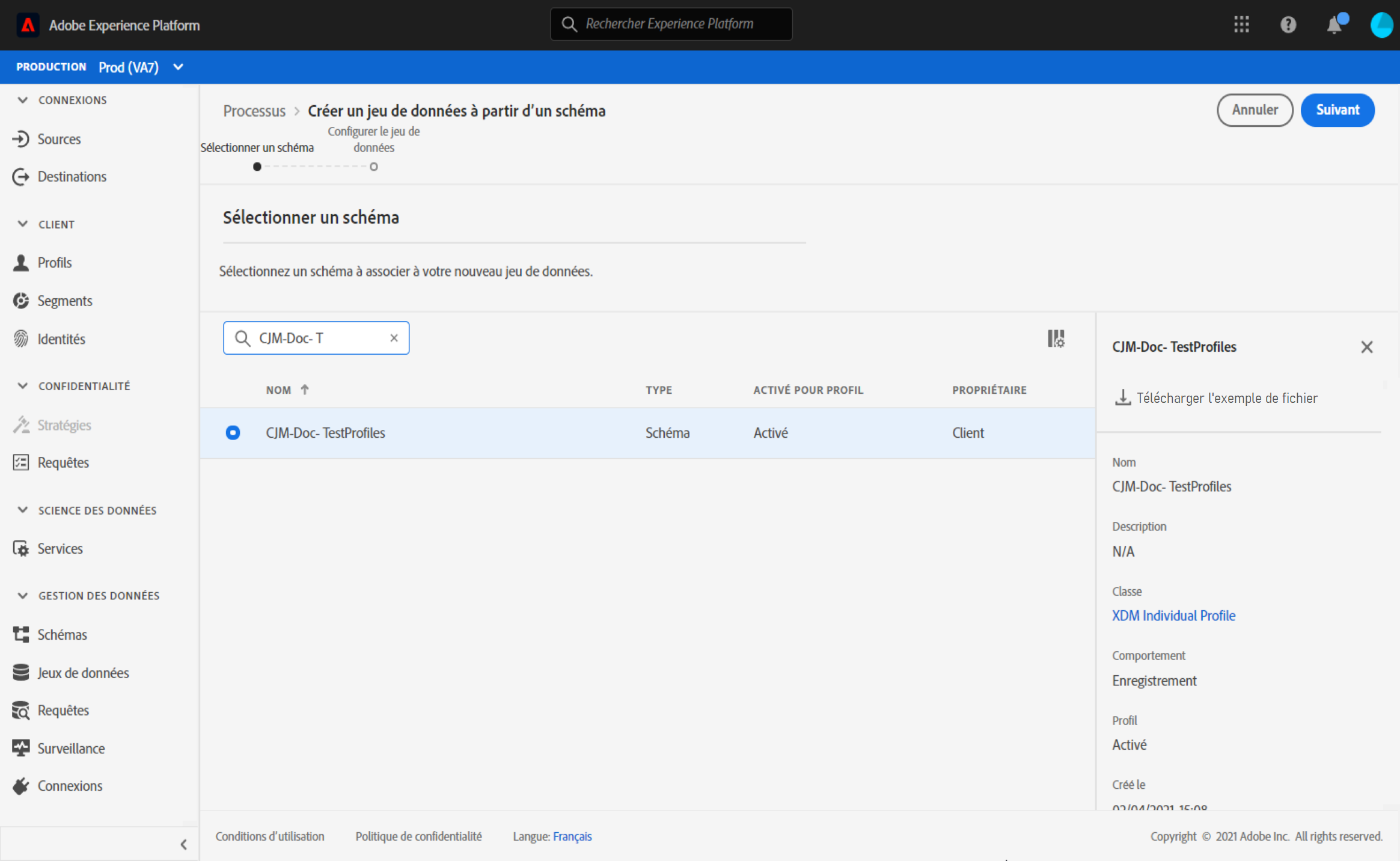Open the notifications bell
This screenshot has width=1400, height=861.
(1334, 25)
